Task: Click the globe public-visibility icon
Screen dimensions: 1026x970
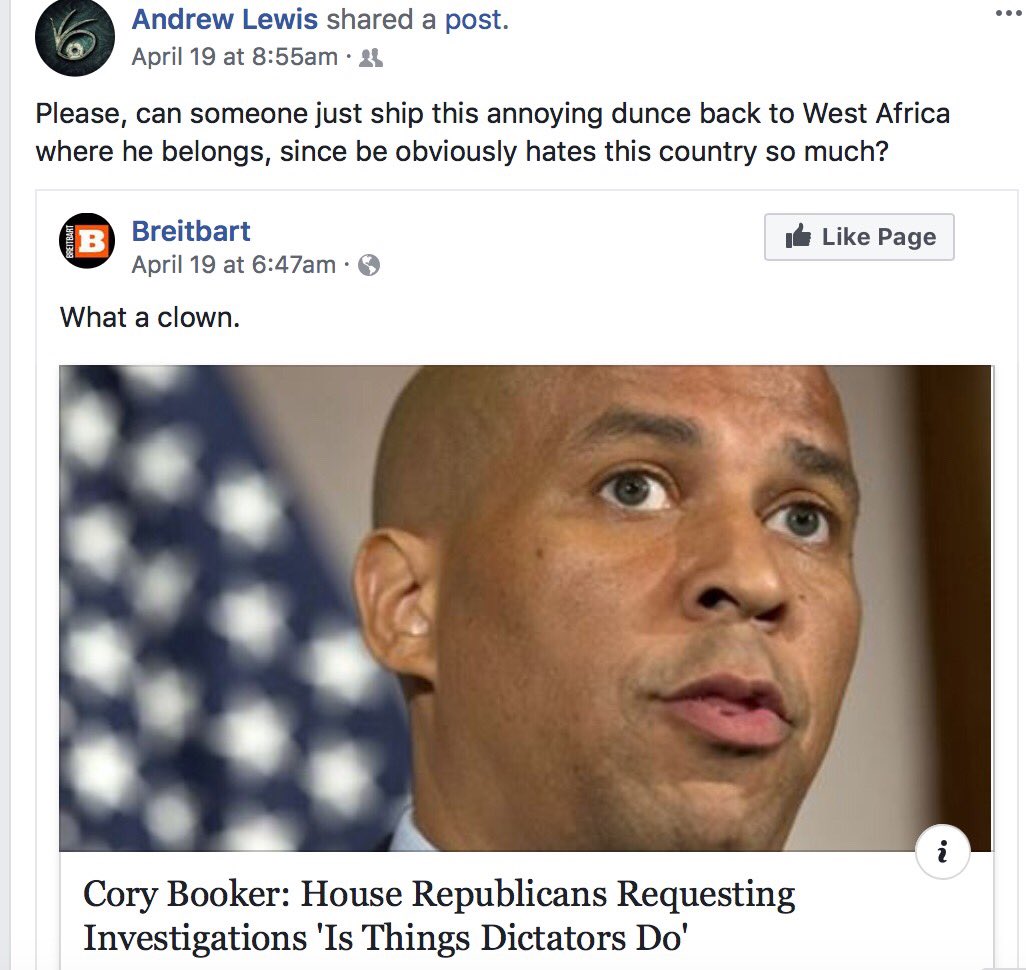Action: coord(369,265)
